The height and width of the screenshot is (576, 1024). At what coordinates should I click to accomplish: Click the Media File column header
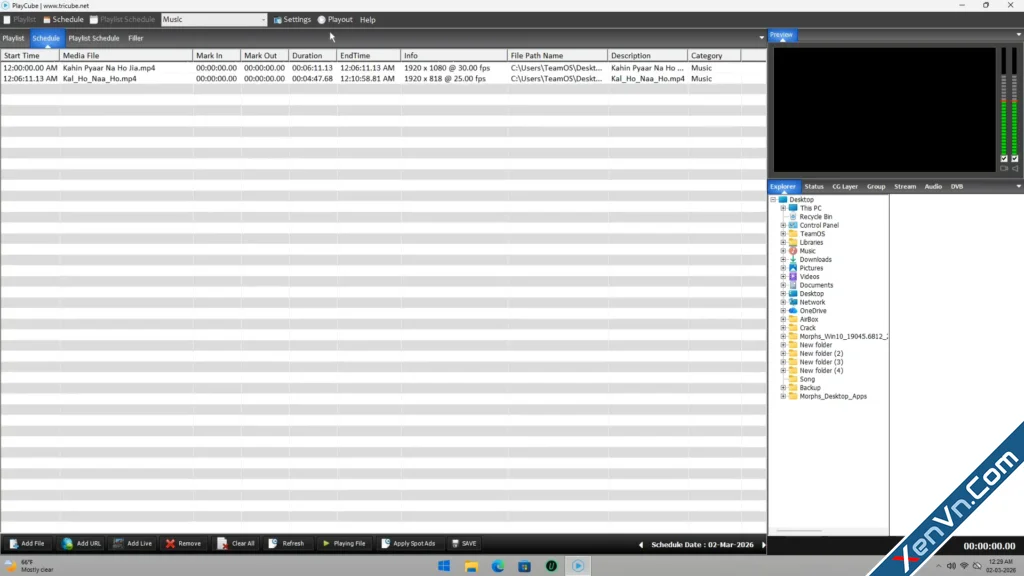126,56
